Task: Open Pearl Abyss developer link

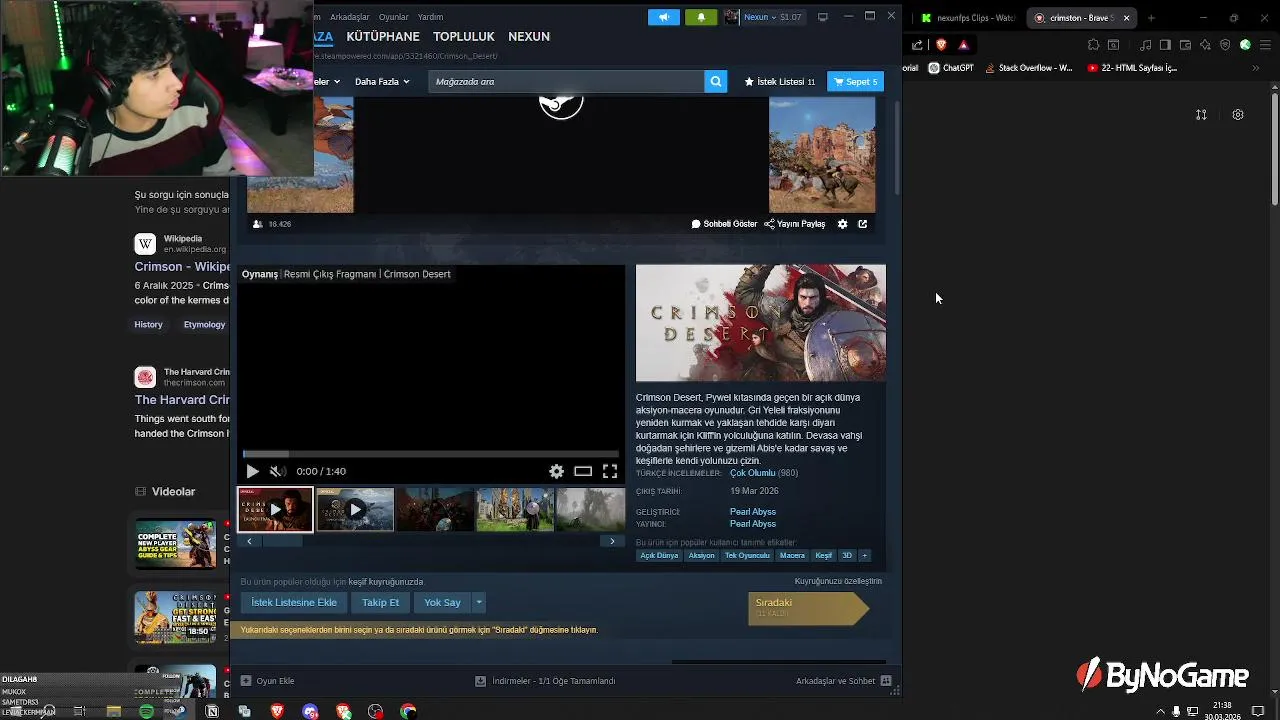Action: point(753,512)
